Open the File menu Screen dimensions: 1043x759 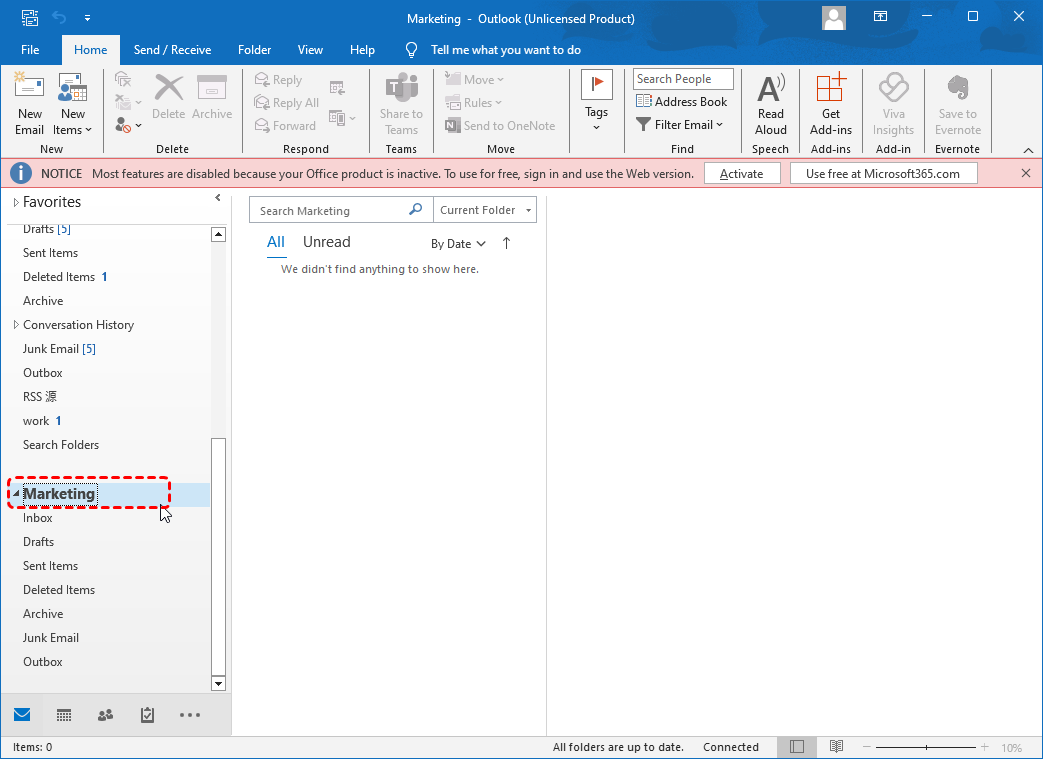point(30,50)
